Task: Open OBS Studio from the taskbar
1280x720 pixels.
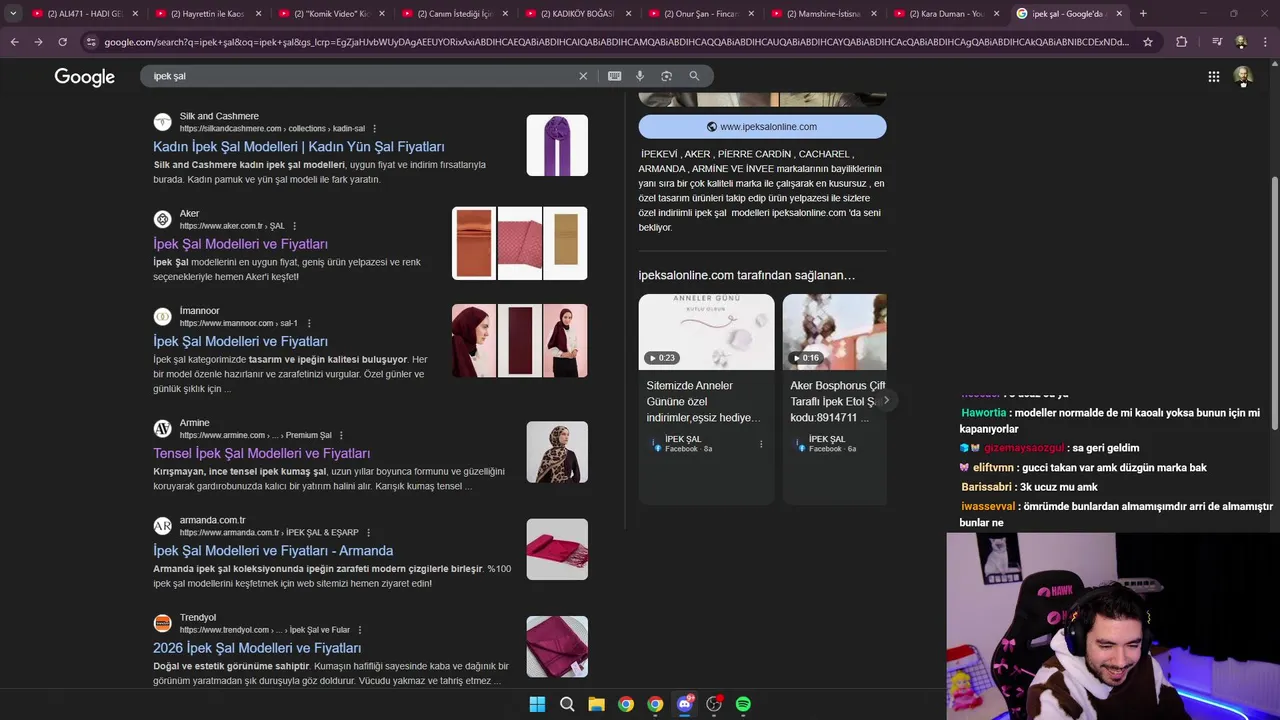Action: (x=714, y=704)
